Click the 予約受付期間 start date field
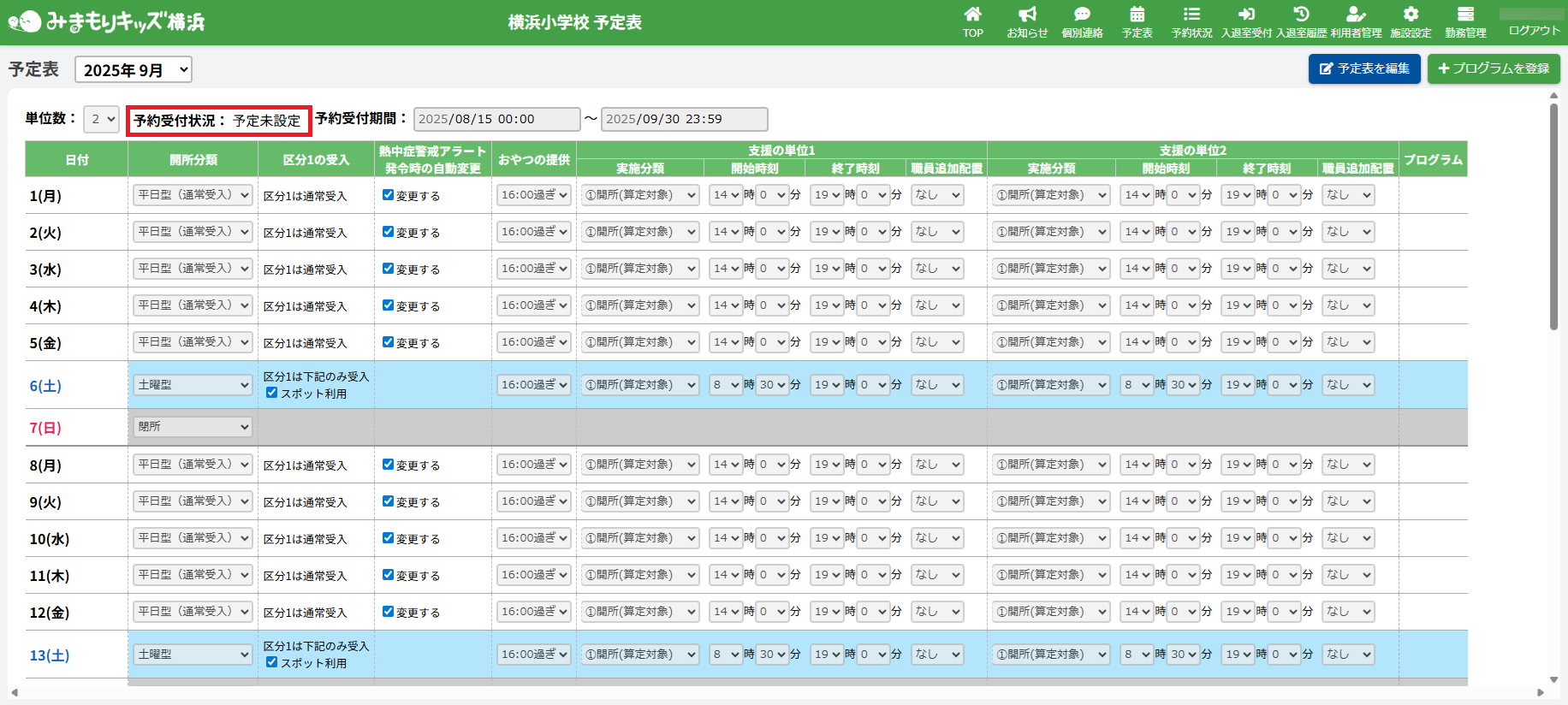This screenshot has height=705, width=1568. pos(496,119)
